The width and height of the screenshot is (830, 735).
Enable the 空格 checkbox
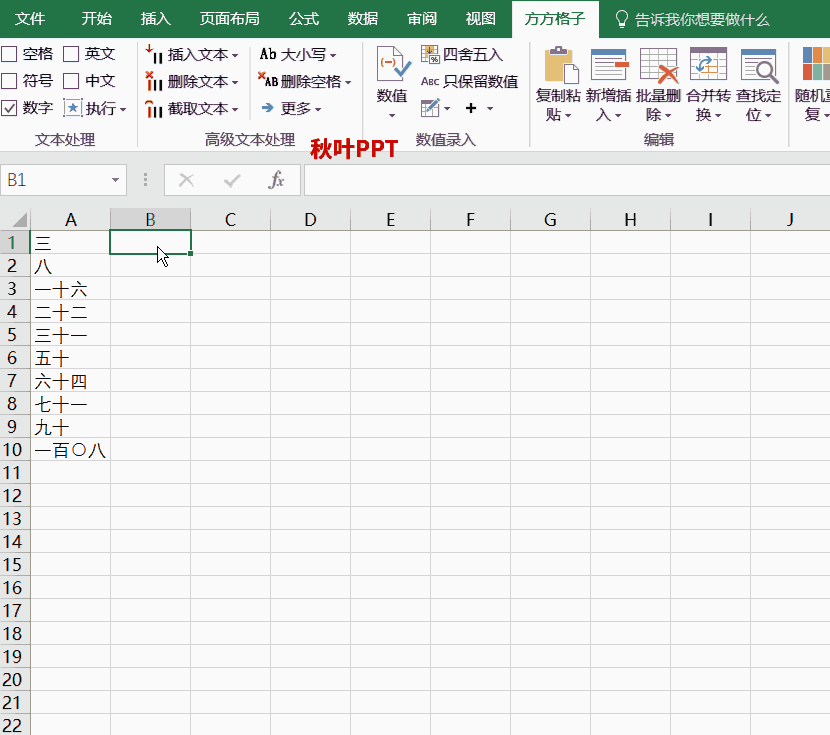pyautogui.click(x=9, y=54)
